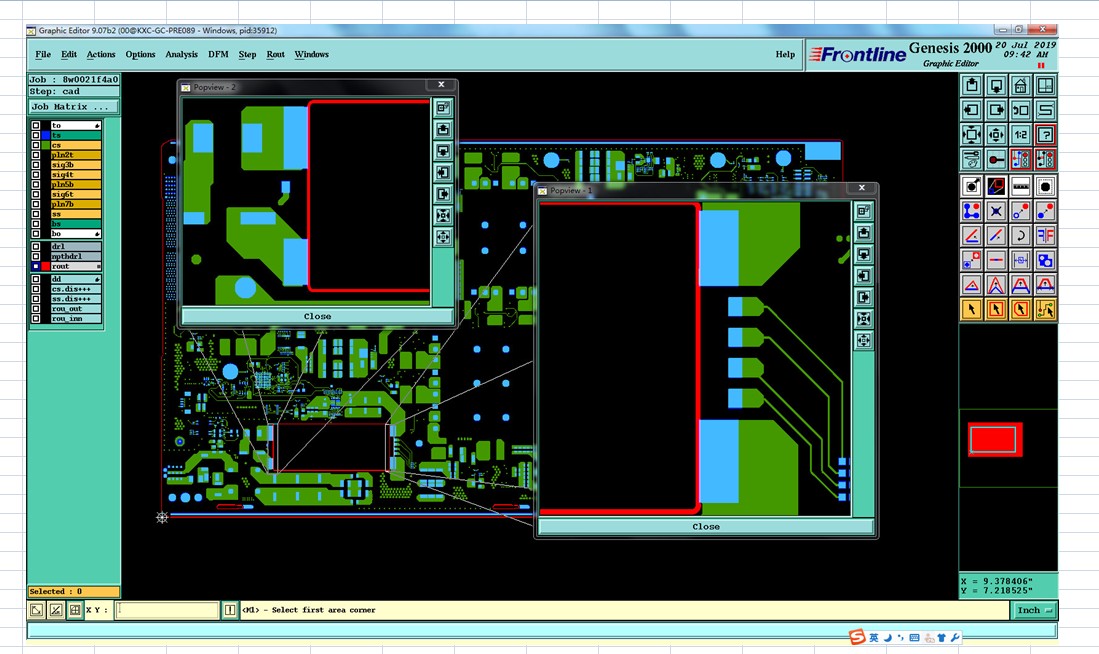Click the X Y coordinate input field
This screenshot has width=1099, height=654.
tap(168, 610)
